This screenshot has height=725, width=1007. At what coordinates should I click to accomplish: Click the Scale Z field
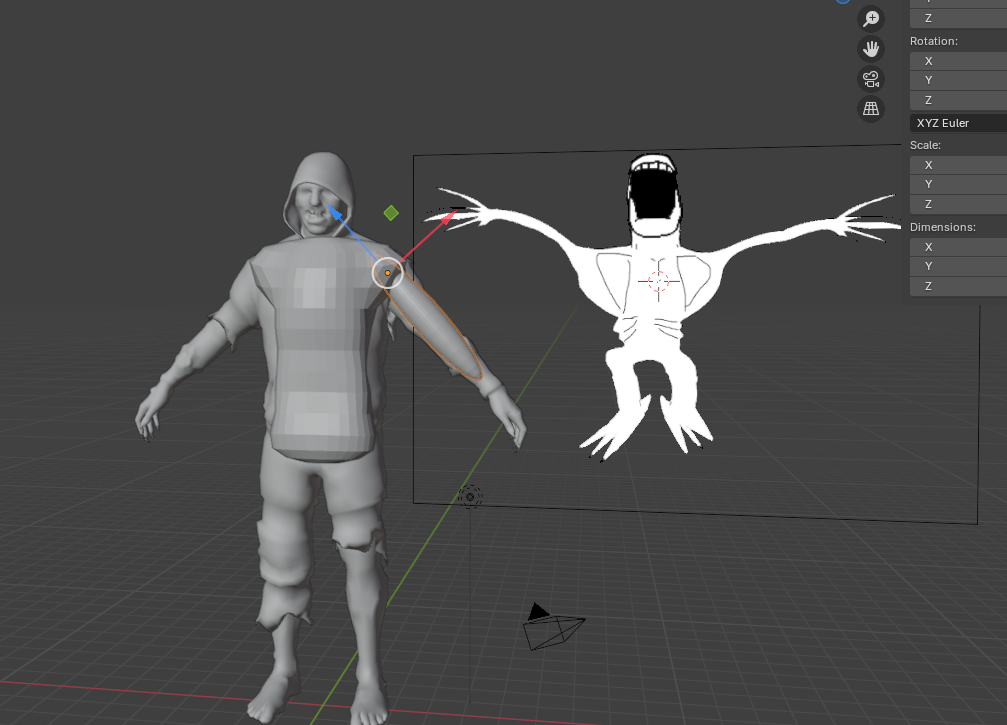pyautogui.click(x=957, y=204)
